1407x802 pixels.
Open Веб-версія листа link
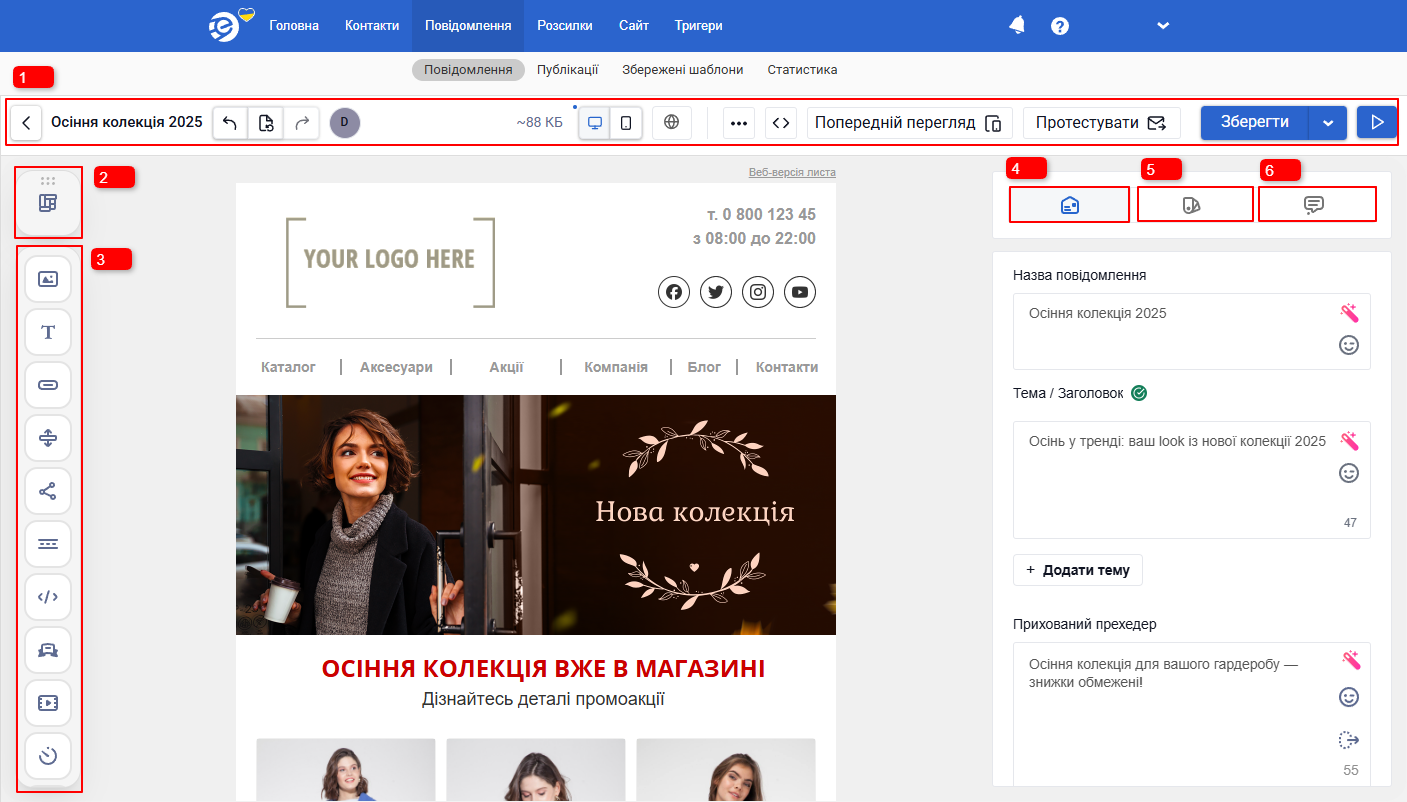click(x=792, y=172)
